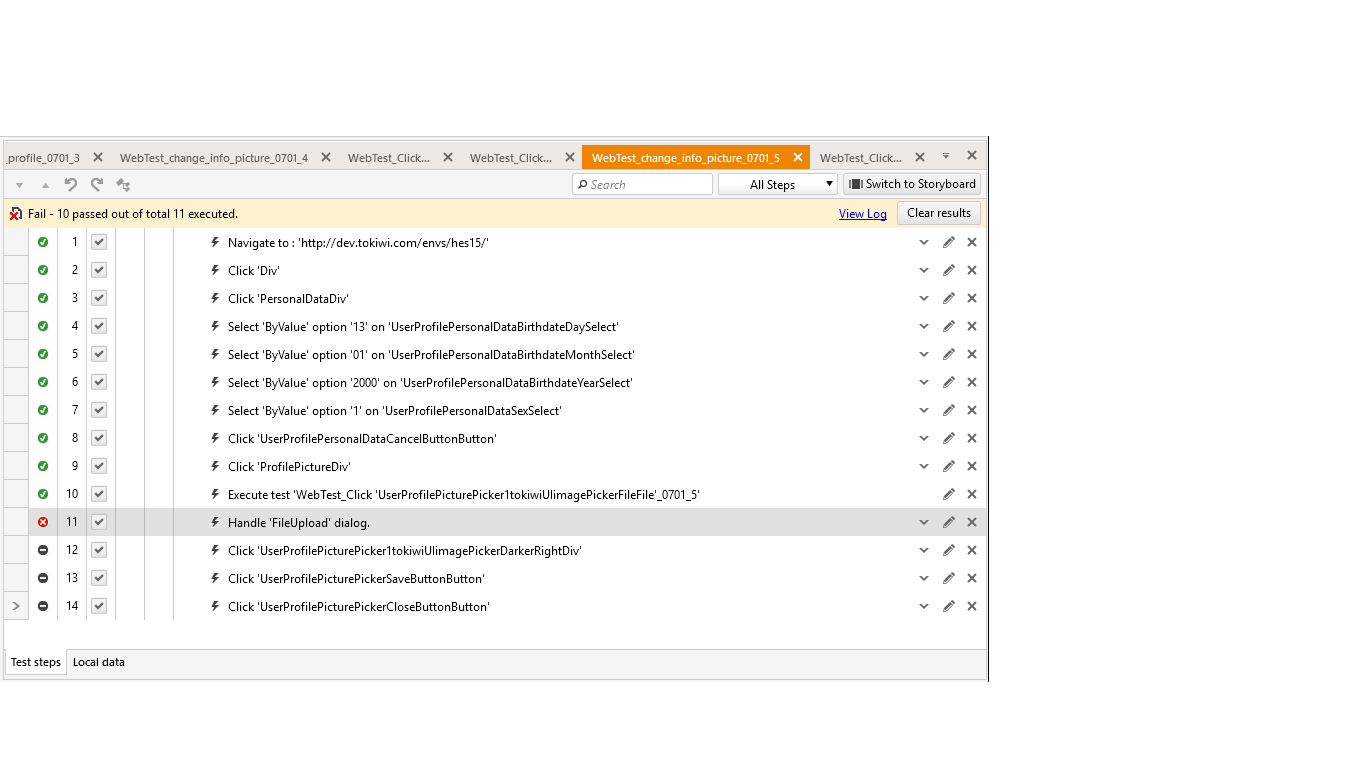The image size is (1366, 768).
Task: Click the undo arrow in toolbar
Action: 71,185
